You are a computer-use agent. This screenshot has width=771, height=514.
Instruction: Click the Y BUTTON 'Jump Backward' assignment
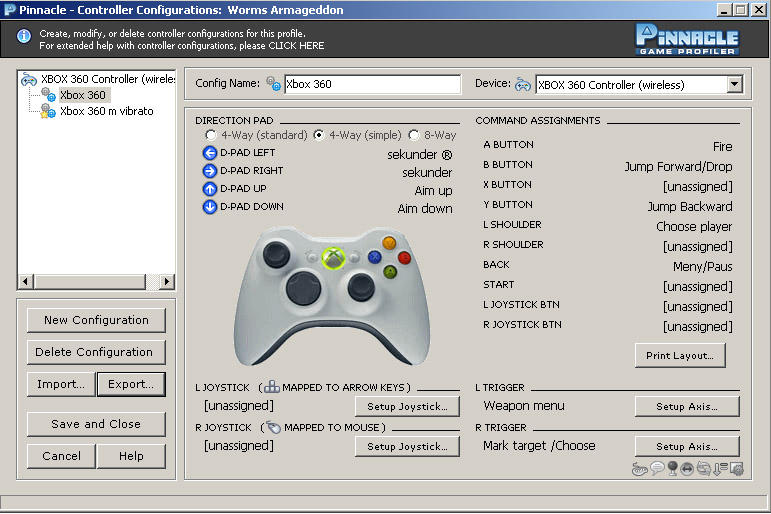[x=689, y=207]
